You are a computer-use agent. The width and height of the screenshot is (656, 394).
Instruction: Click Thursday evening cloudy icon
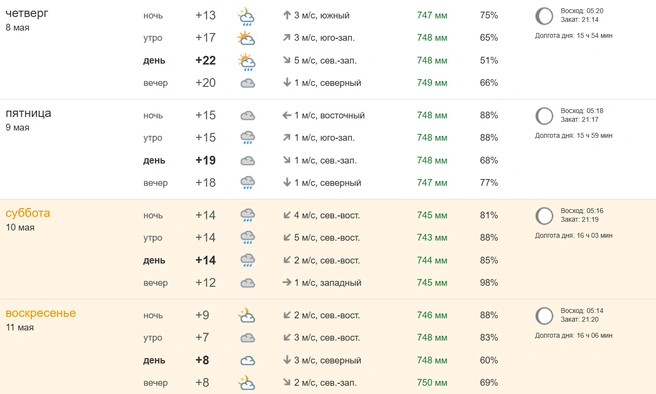(248, 83)
